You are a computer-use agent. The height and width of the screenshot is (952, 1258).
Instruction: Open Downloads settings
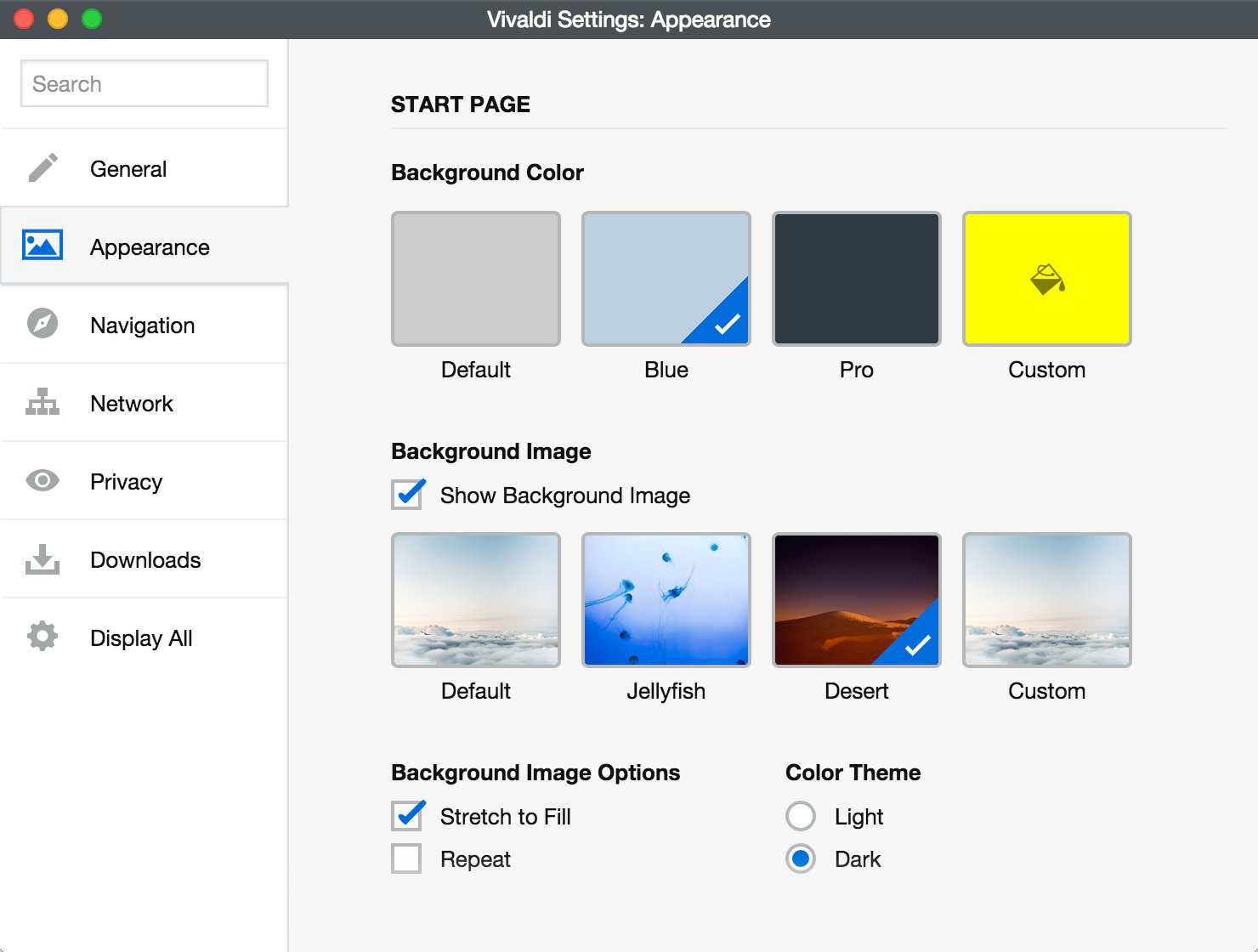point(144,559)
